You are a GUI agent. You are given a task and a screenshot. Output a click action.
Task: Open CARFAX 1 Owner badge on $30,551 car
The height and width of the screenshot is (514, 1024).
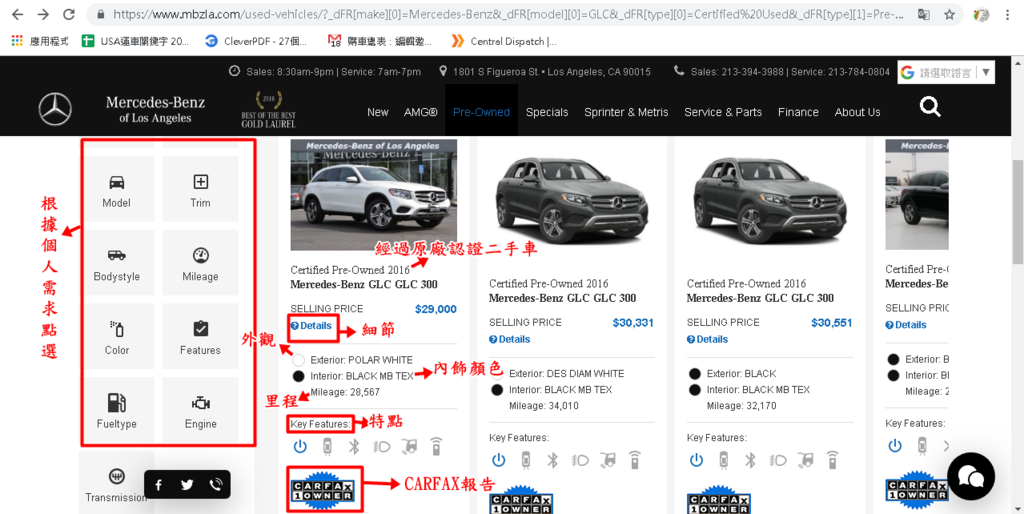(718, 500)
